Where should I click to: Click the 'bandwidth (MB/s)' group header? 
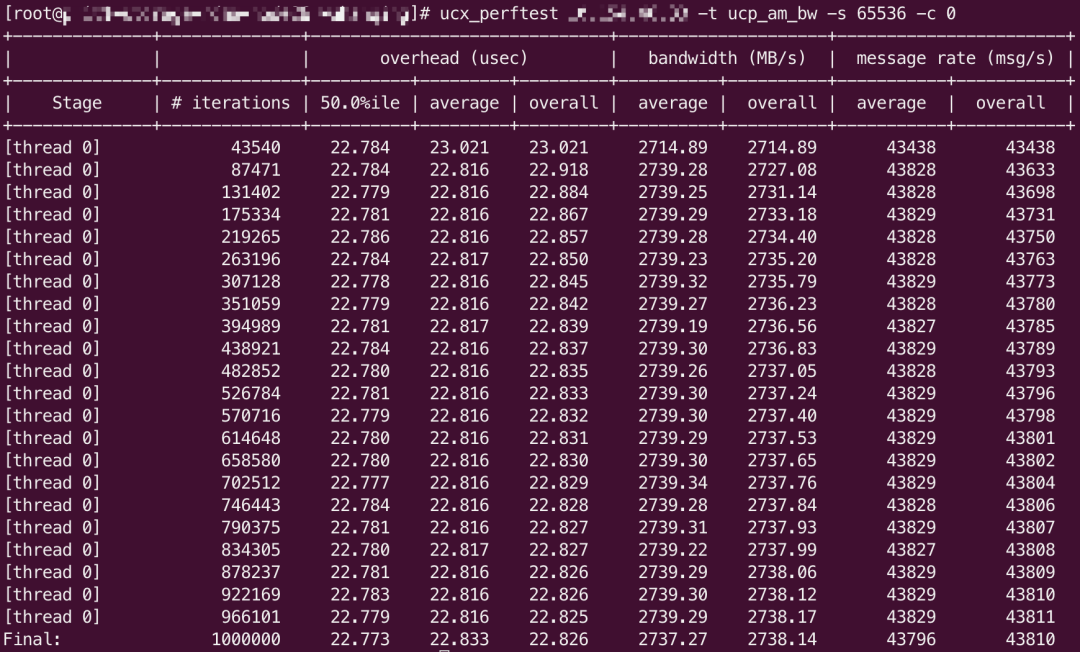(x=727, y=59)
